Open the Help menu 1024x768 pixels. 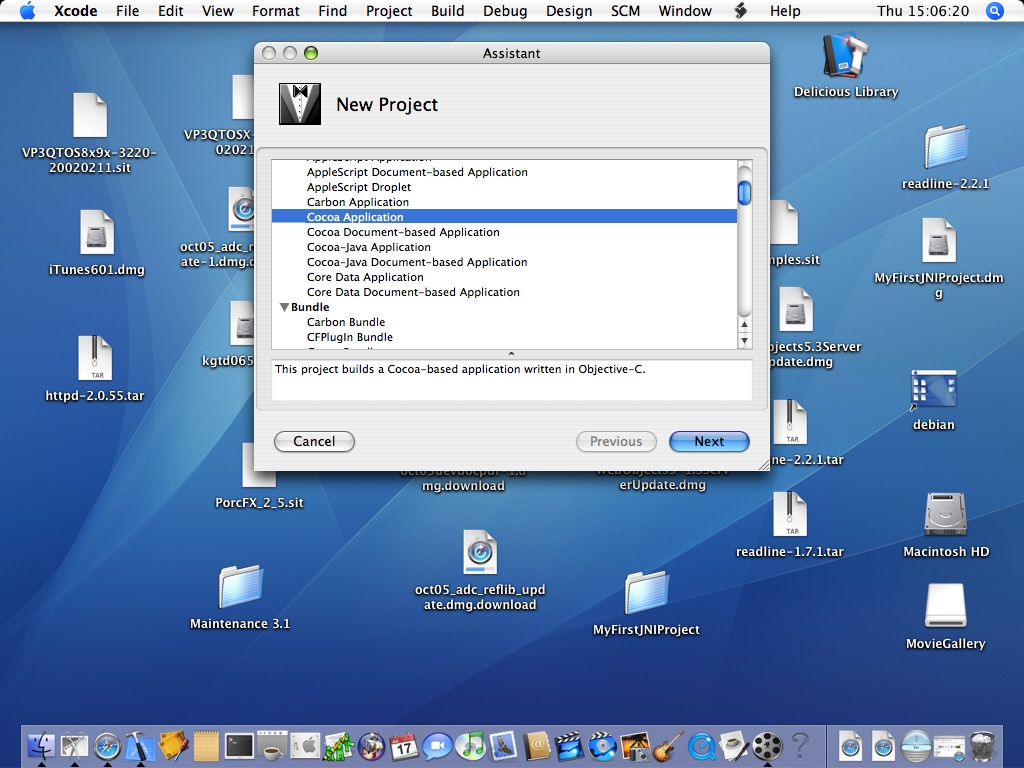point(785,11)
